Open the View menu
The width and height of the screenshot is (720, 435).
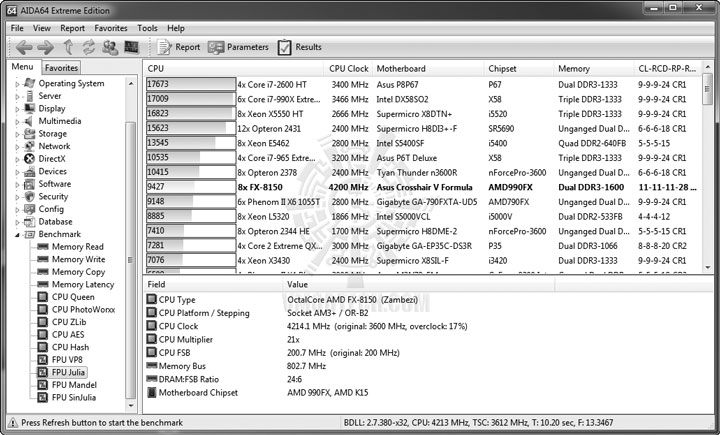[x=41, y=28]
